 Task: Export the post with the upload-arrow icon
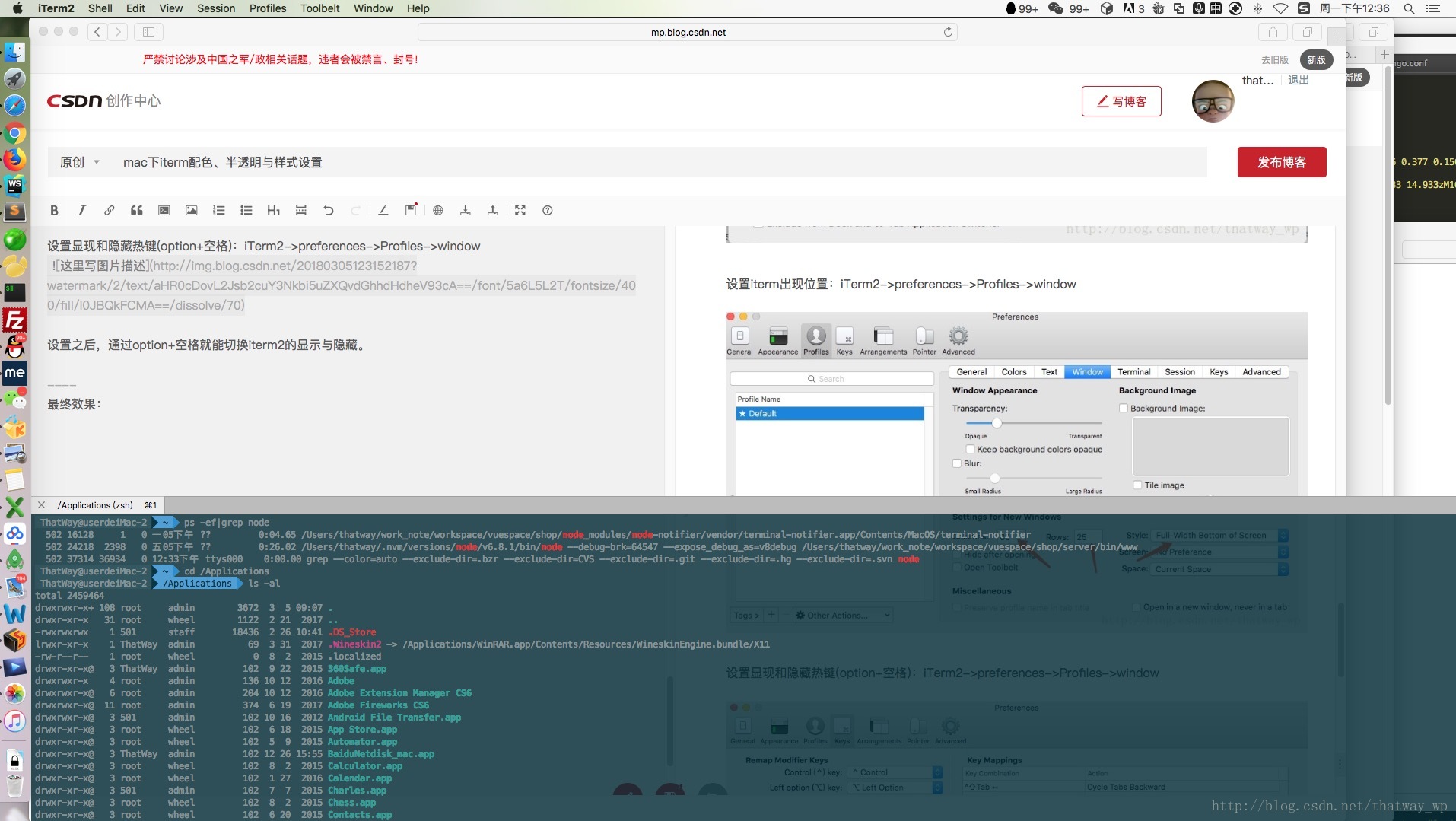[492, 211]
